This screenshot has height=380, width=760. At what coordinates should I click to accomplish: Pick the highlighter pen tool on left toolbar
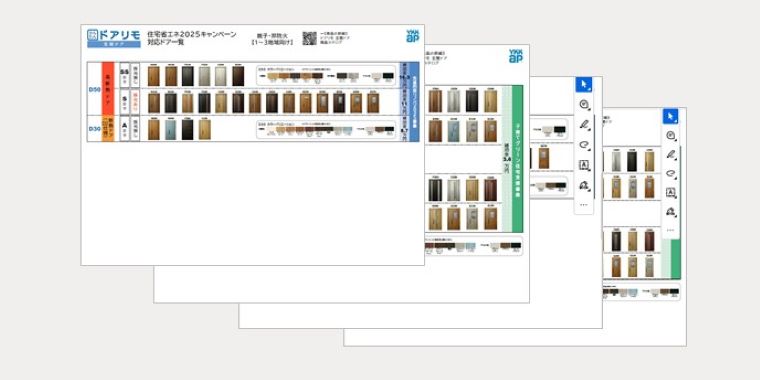[x=584, y=125]
